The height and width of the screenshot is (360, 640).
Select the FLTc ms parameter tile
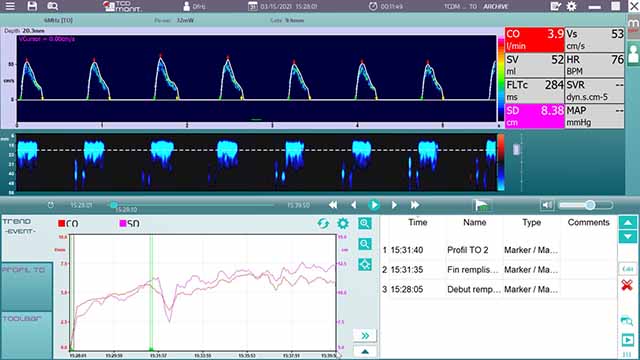[x=535, y=91]
